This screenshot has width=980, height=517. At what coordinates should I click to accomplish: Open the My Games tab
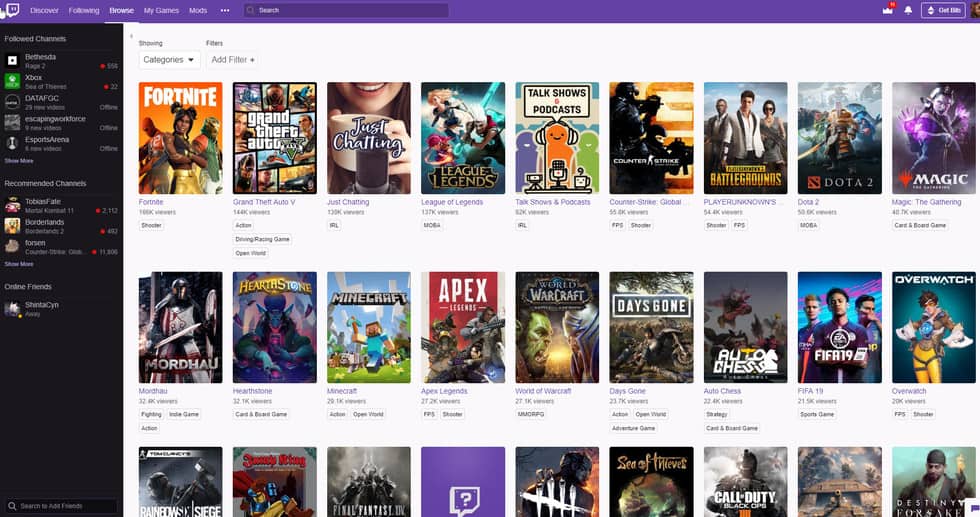tap(161, 10)
